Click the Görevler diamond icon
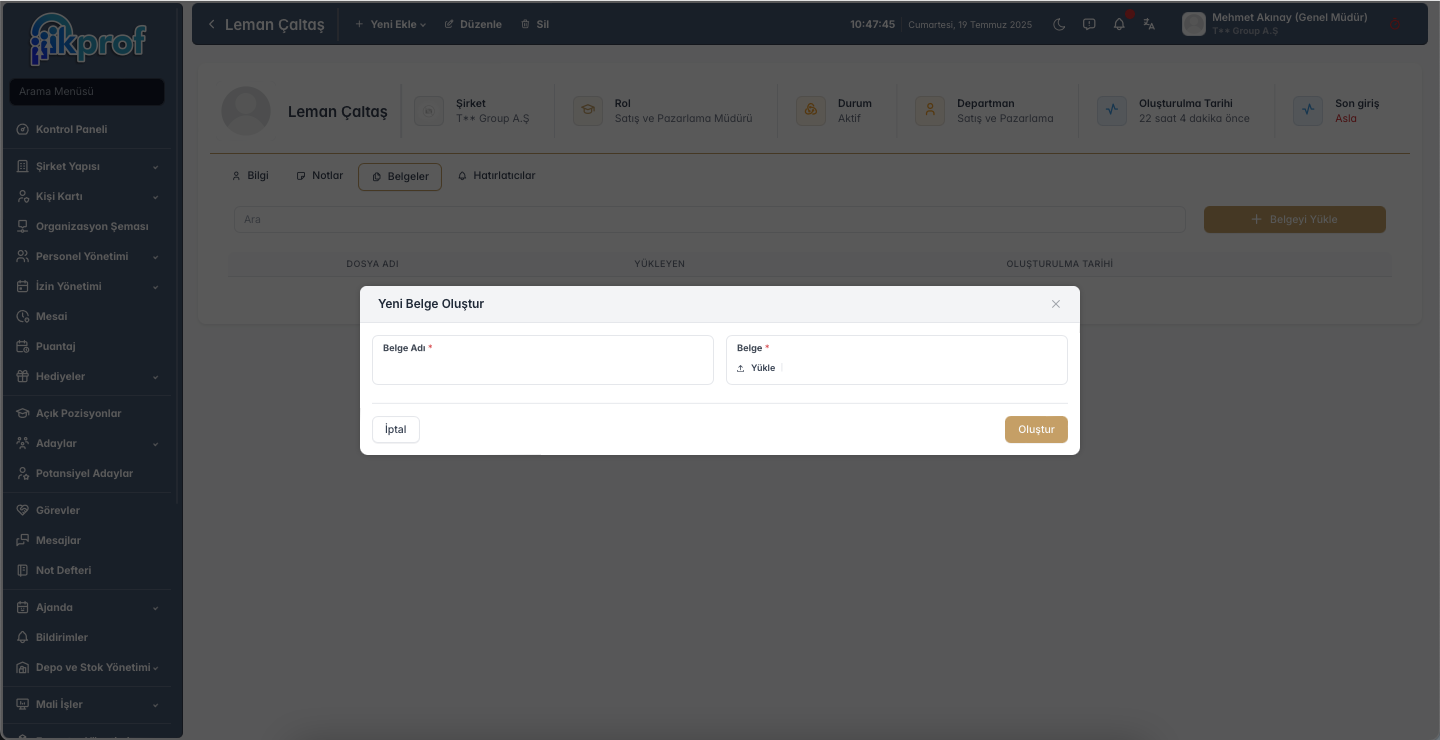This screenshot has width=1440, height=740. click(x=23, y=510)
